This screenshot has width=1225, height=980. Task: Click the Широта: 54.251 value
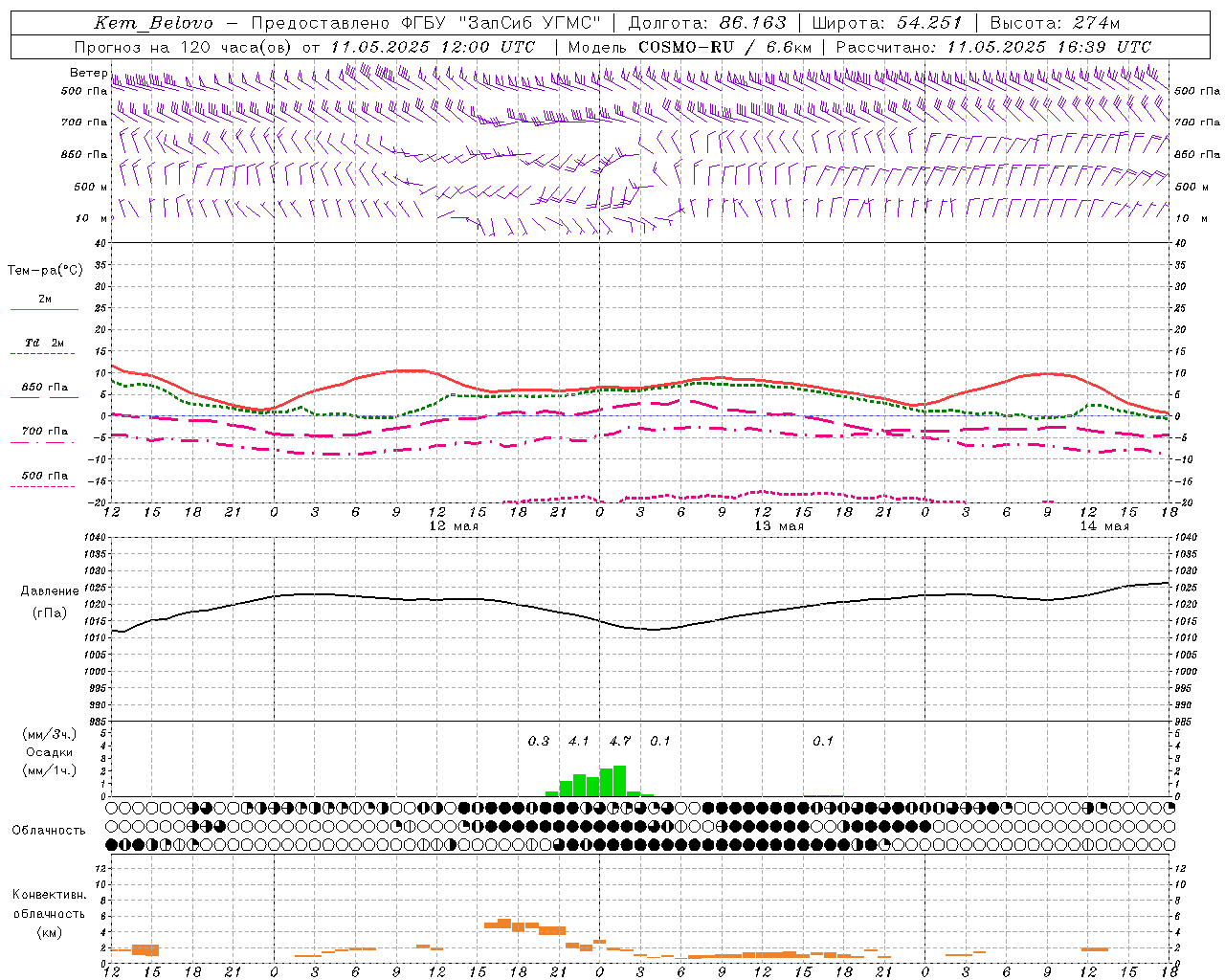[x=886, y=23]
